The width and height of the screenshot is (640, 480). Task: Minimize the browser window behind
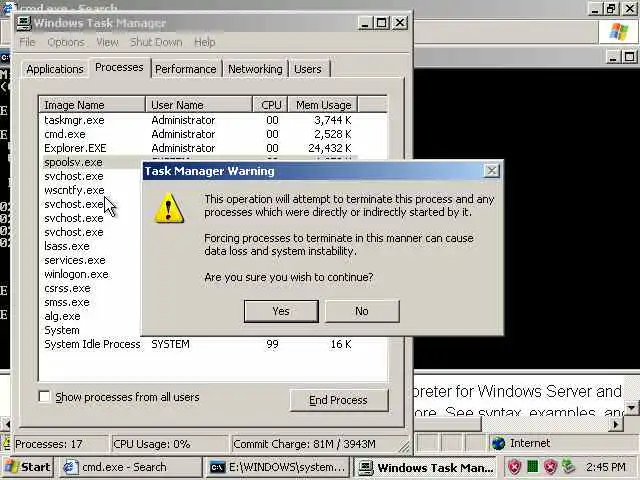595,9
